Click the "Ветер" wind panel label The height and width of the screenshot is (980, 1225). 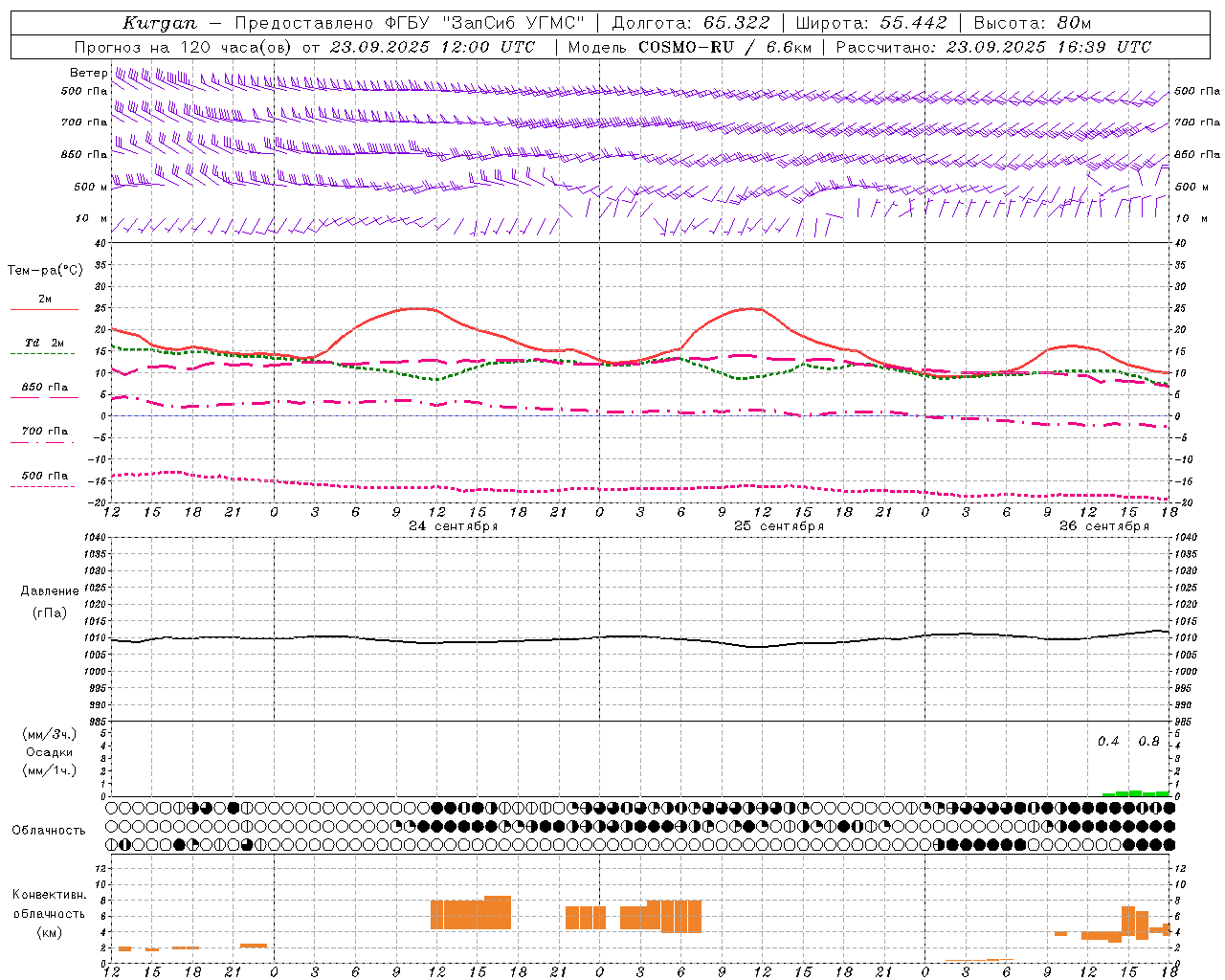(x=88, y=73)
